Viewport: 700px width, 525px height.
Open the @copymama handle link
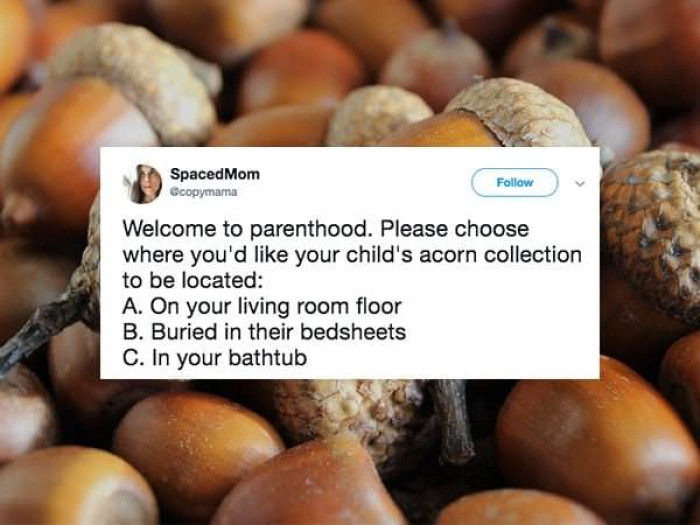coord(203,192)
